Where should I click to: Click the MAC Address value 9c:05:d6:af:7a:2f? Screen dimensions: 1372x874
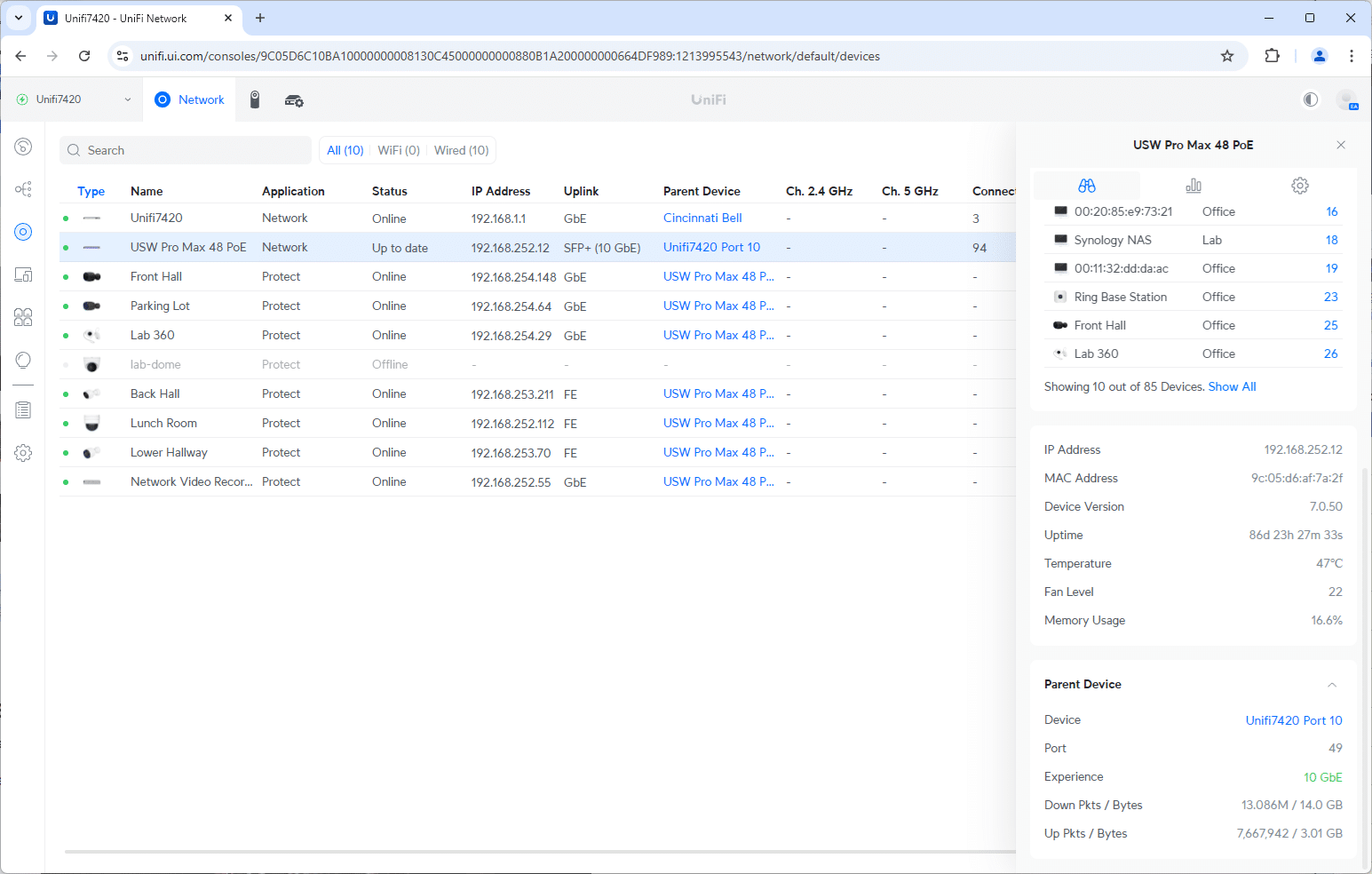[x=1297, y=478]
